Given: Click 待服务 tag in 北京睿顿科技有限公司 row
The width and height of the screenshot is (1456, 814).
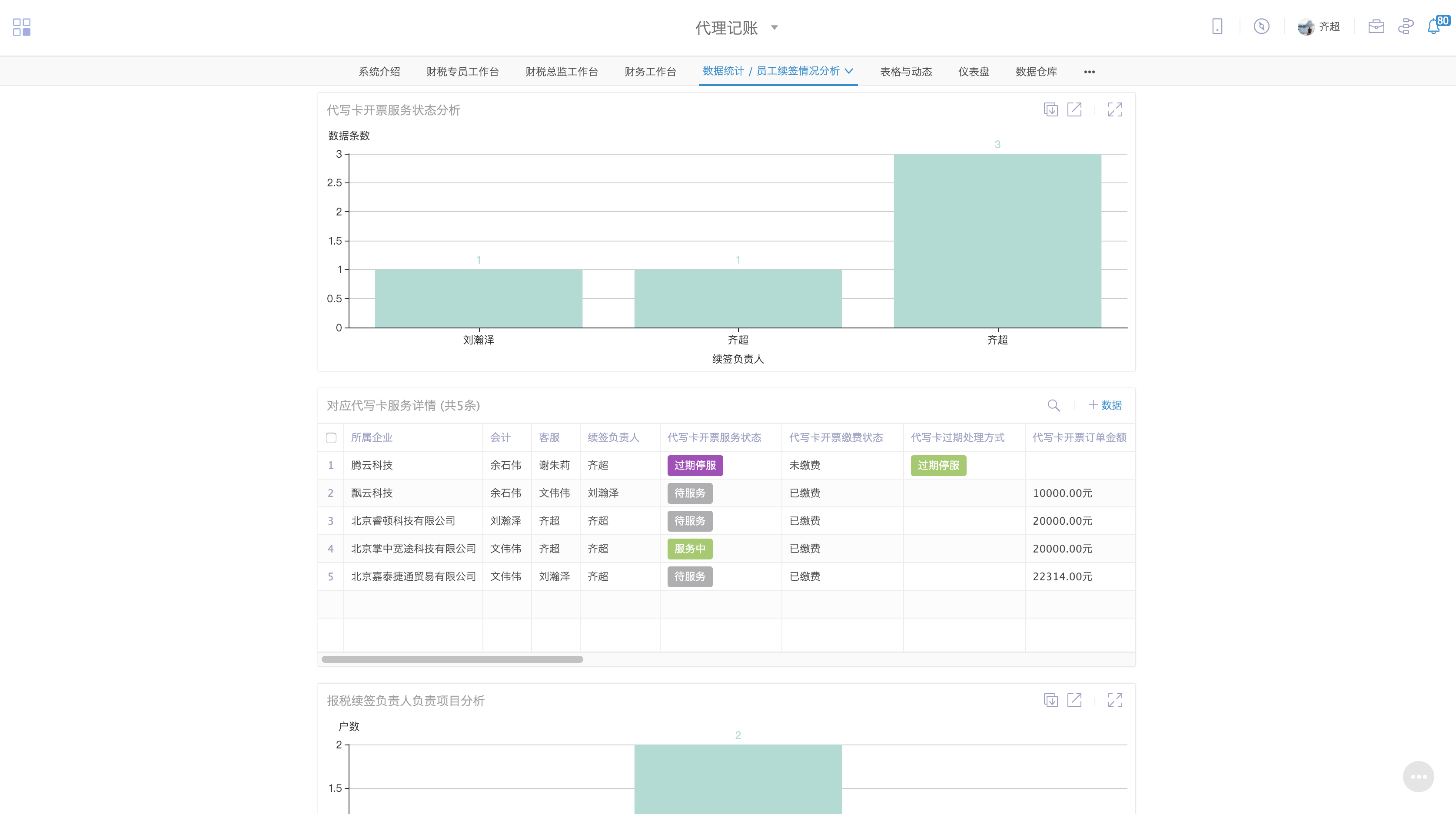Looking at the screenshot, I should (x=690, y=521).
